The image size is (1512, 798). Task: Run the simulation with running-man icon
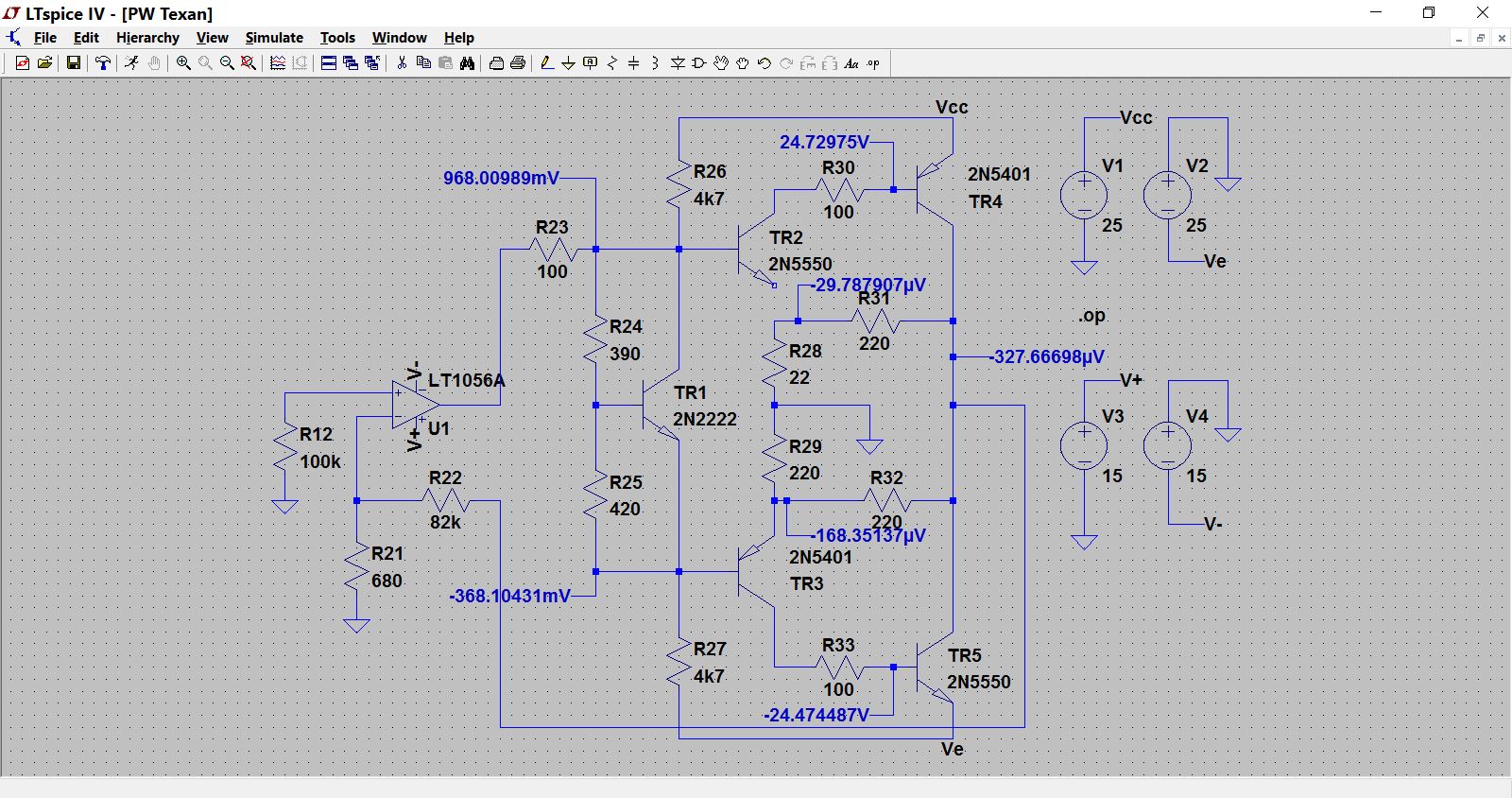131,63
